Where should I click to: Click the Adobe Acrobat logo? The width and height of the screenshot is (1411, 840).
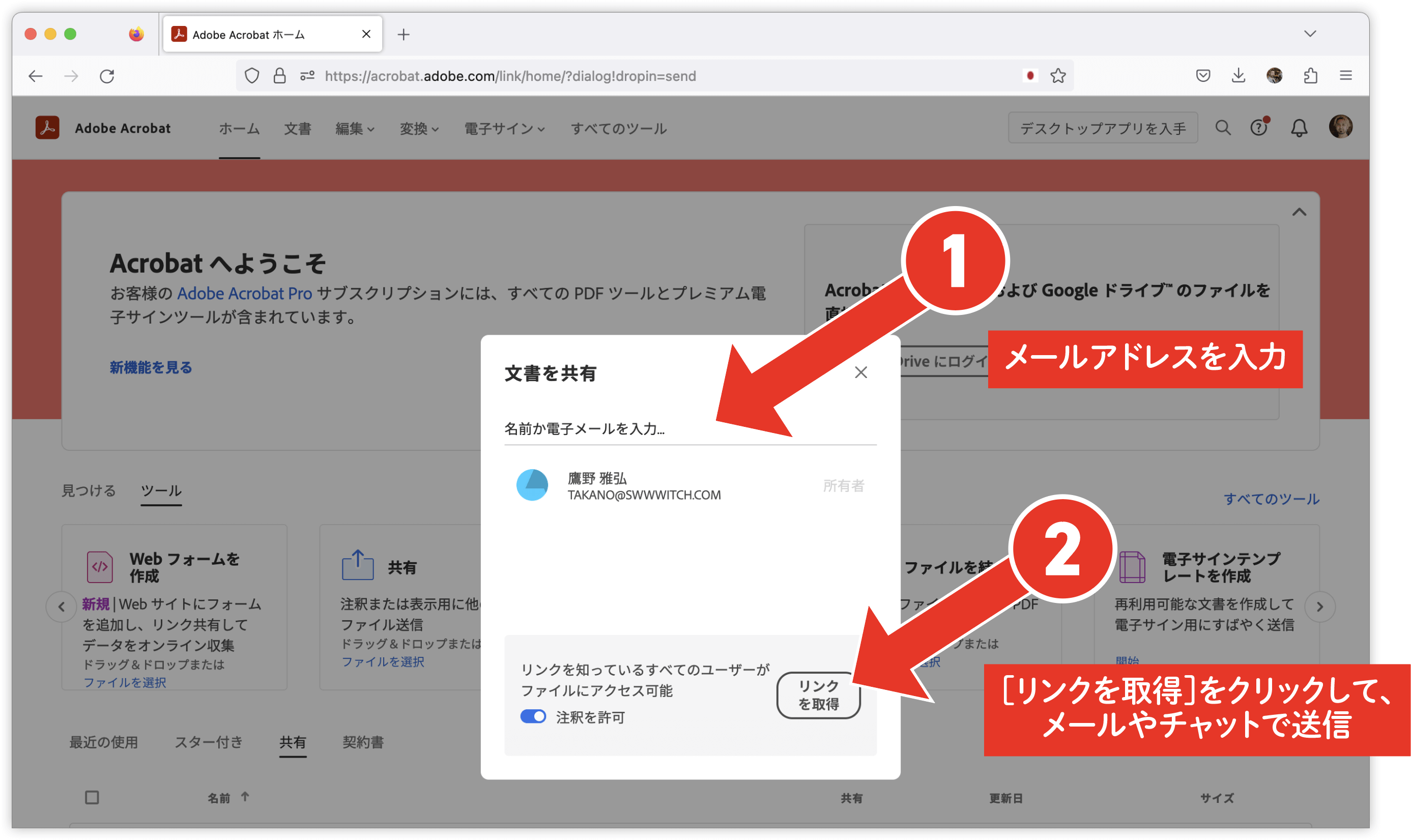47,127
